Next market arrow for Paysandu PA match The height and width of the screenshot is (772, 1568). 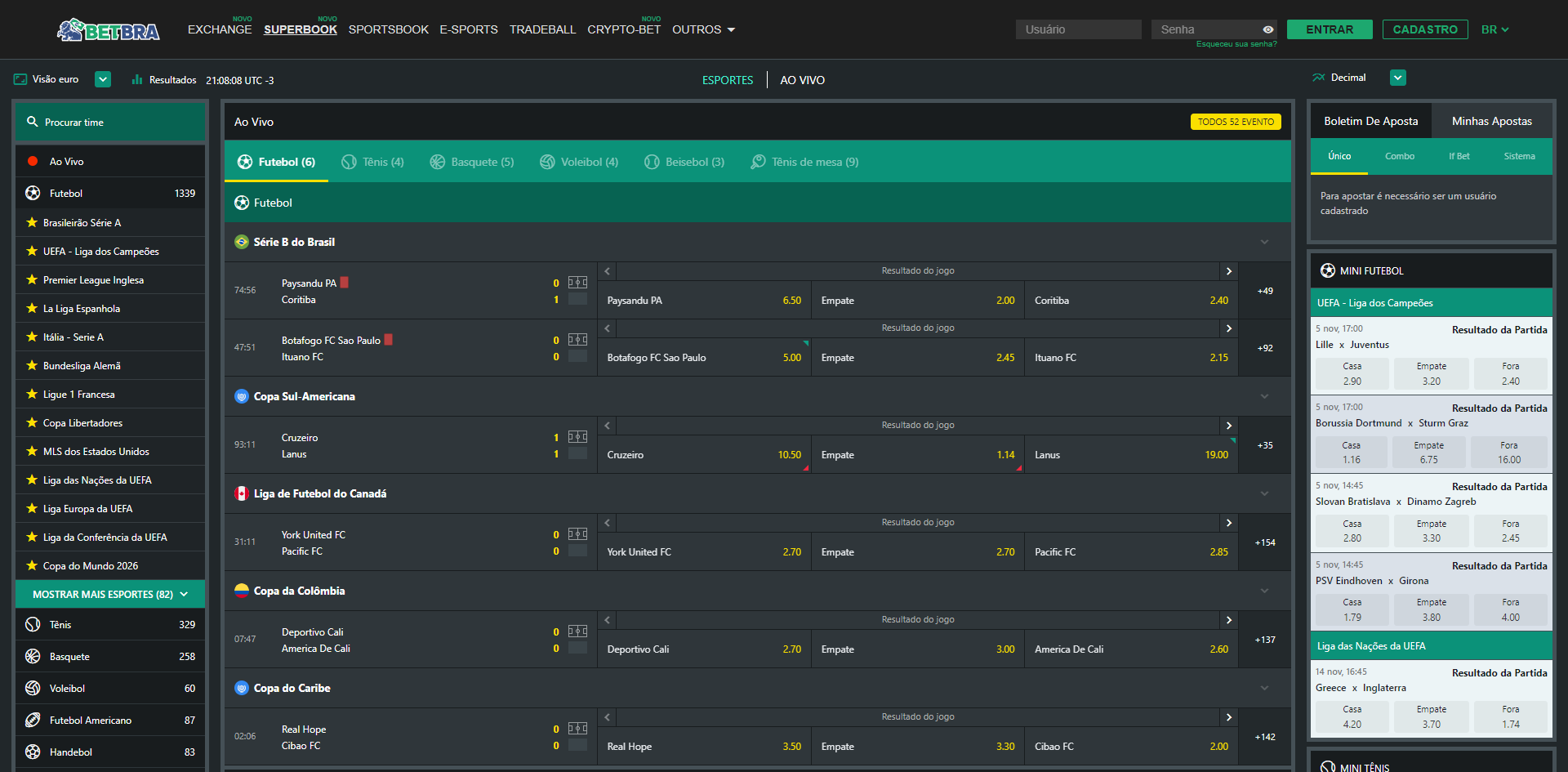pos(1228,271)
